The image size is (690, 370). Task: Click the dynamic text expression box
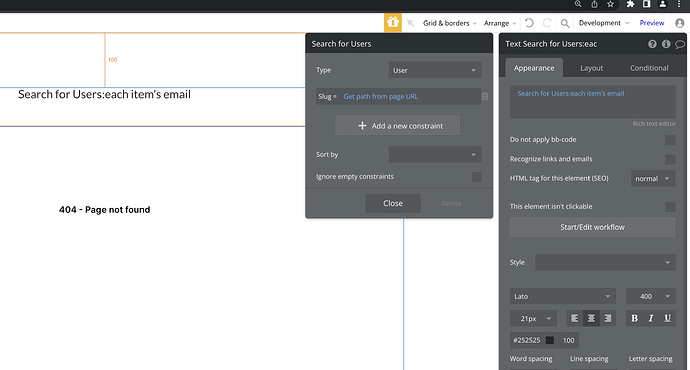click(592, 102)
